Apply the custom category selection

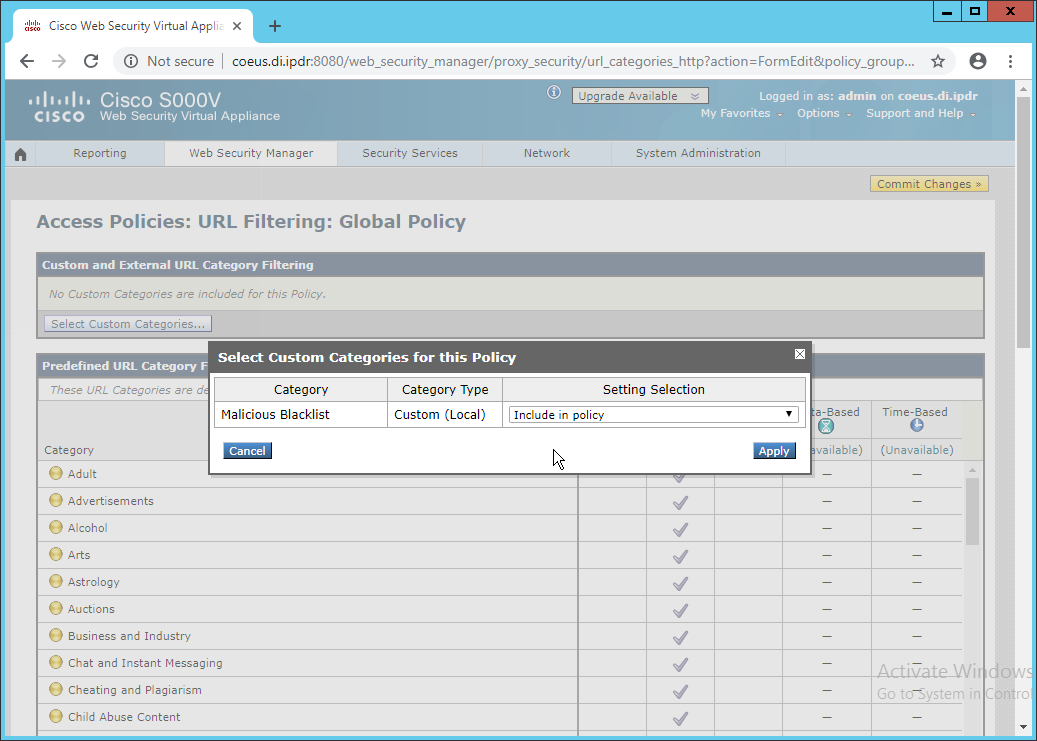(774, 451)
